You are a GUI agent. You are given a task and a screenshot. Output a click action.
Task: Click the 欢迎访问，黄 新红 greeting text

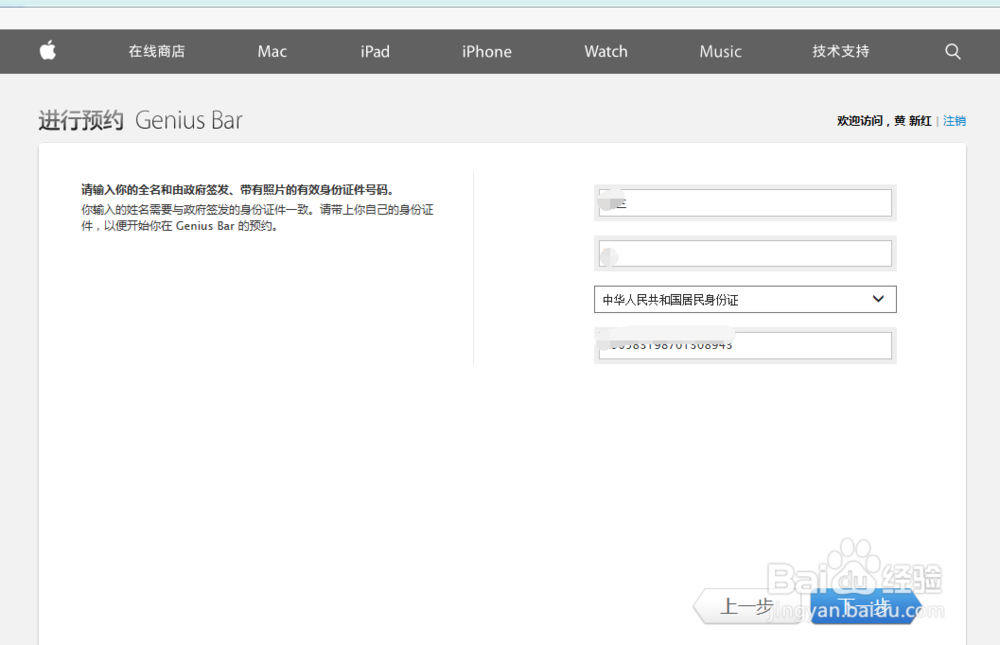tap(884, 121)
